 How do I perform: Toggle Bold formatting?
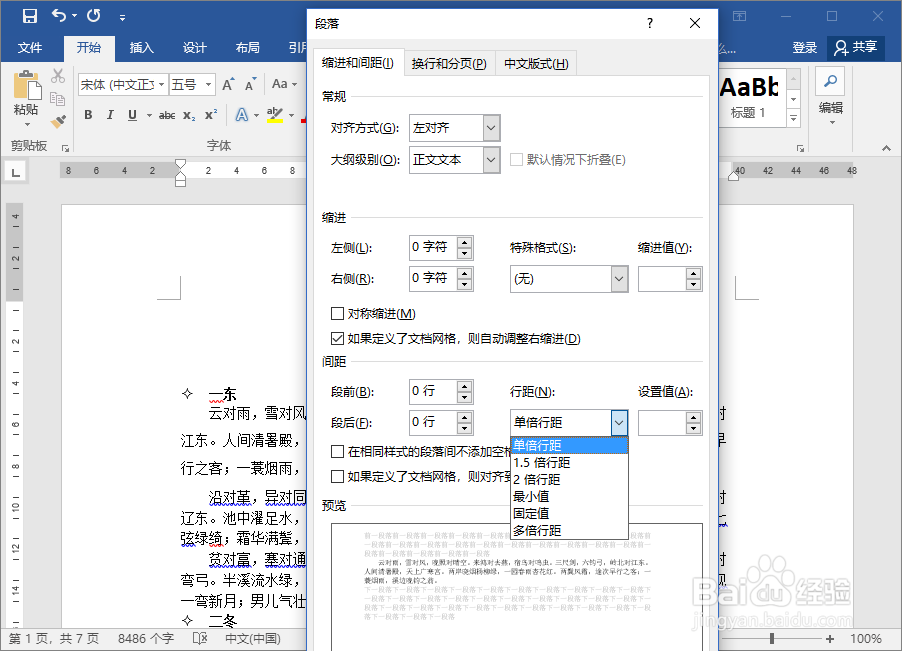click(88, 115)
